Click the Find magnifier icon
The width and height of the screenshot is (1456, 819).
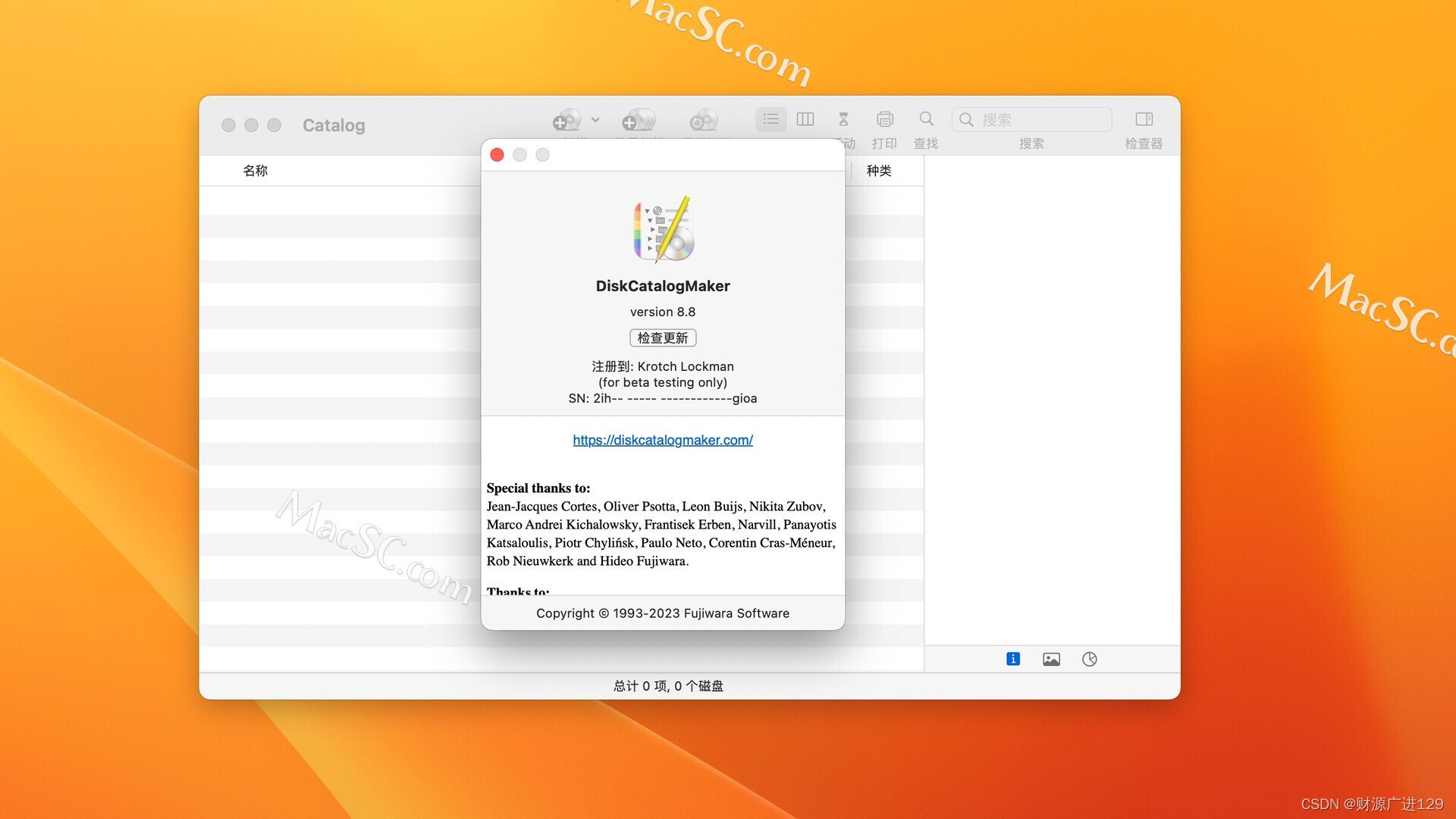coord(926,119)
